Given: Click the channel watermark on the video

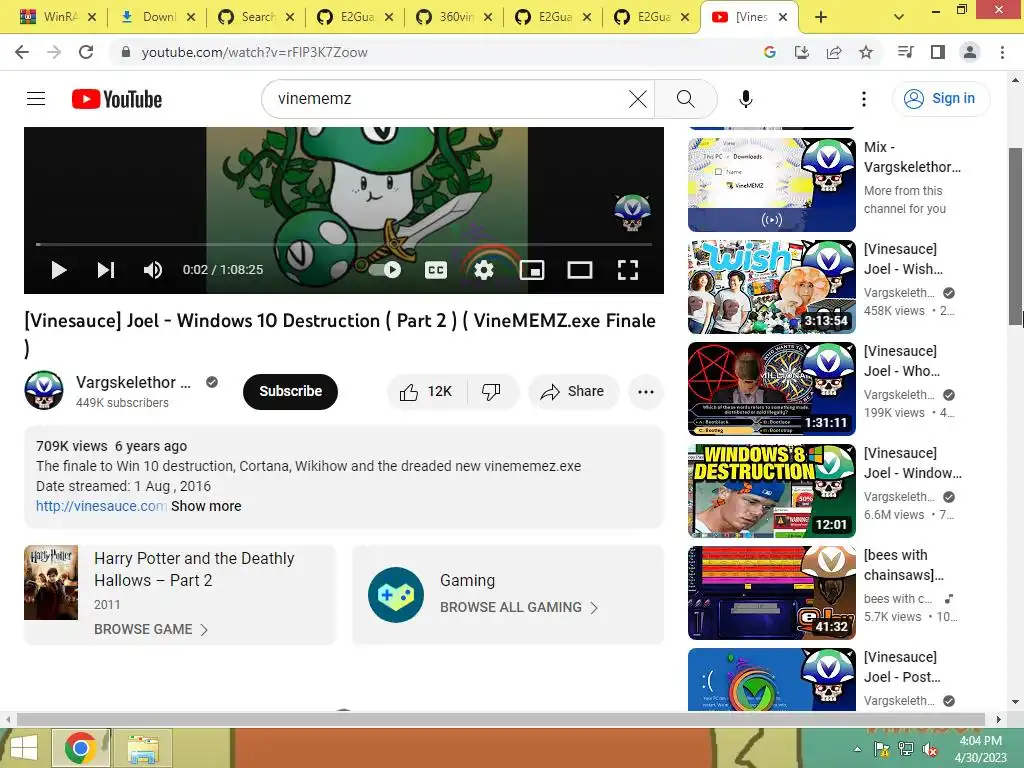Looking at the screenshot, I should (x=632, y=212).
